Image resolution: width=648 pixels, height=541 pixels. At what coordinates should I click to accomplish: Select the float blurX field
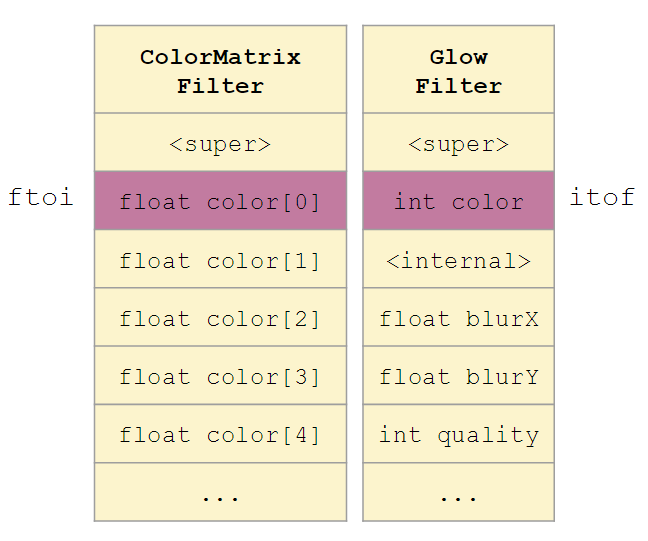(x=458, y=318)
